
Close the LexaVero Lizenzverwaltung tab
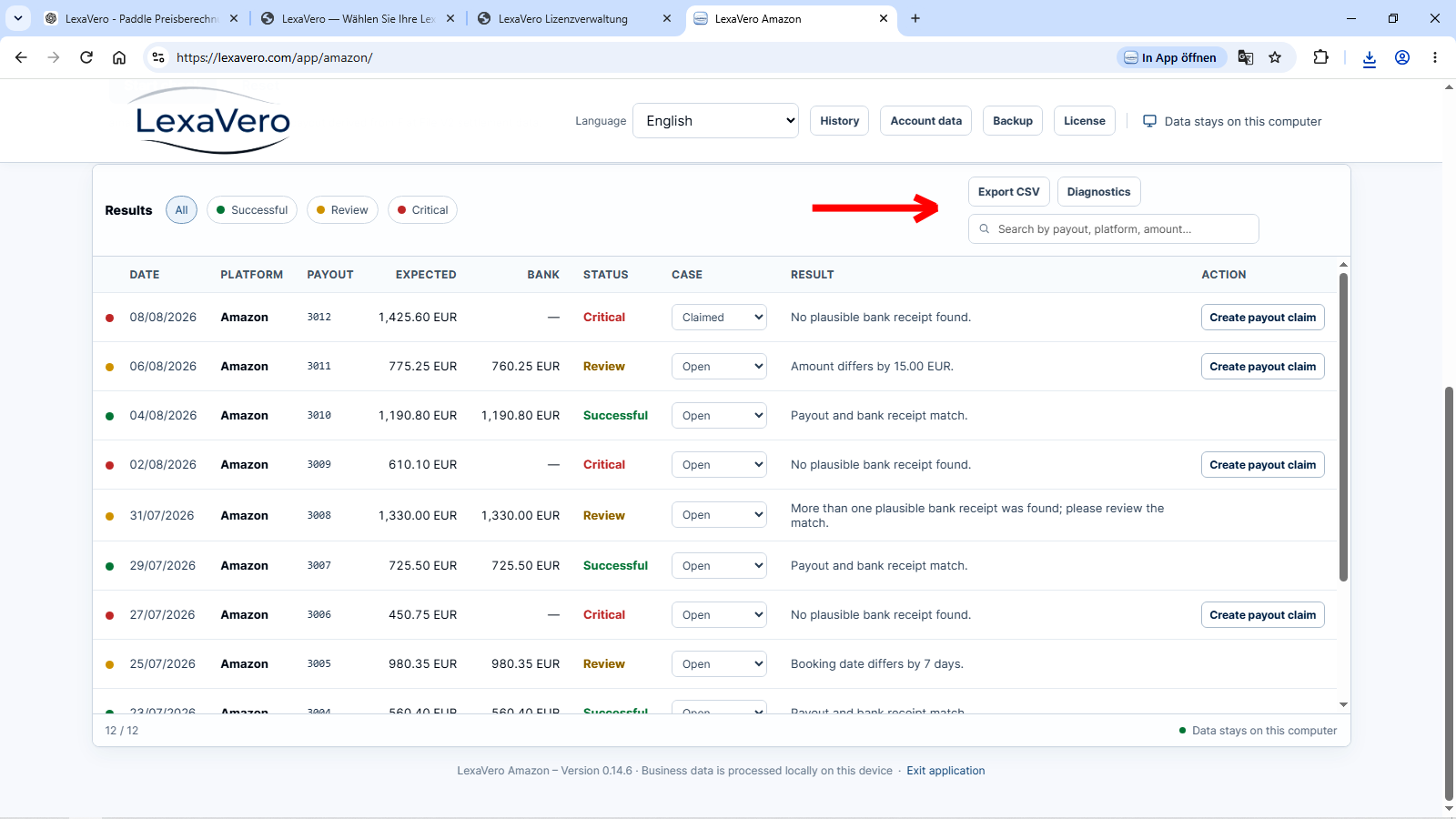[667, 18]
